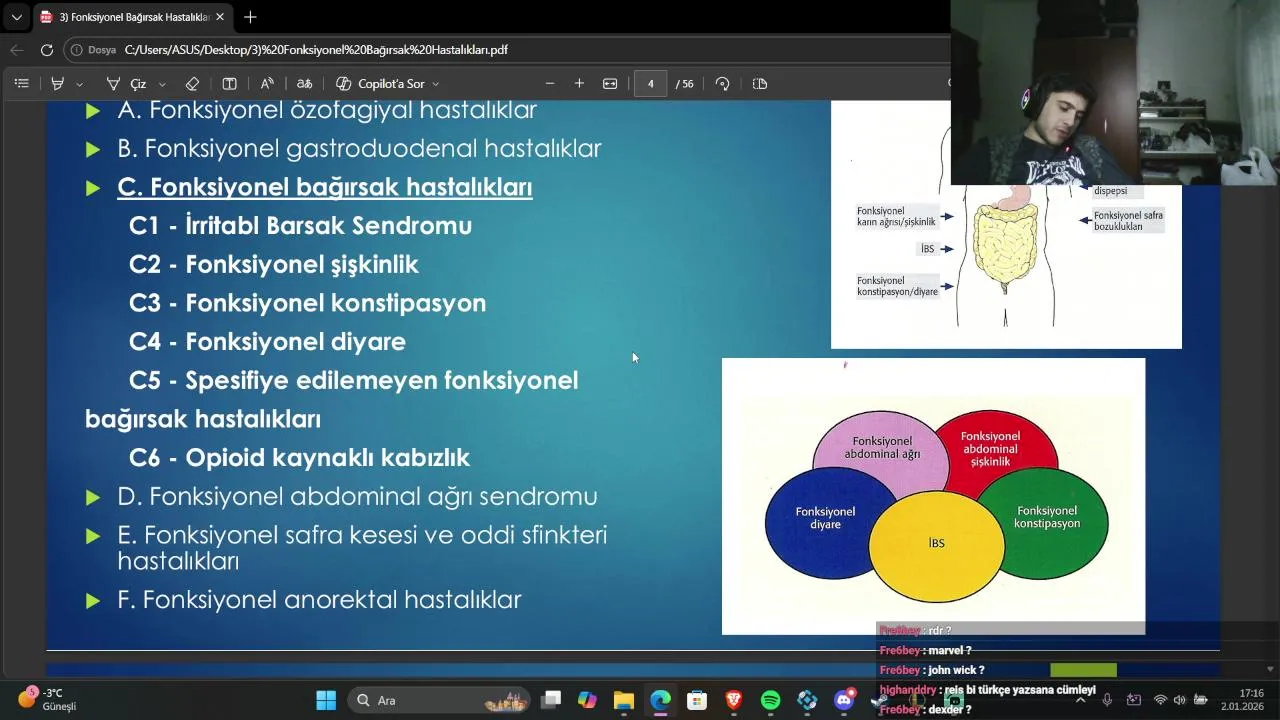This screenshot has width=1280, height=720.
Task: Toggle the page view layout icon
Action: pyautogui.click(x=229, y=84)
